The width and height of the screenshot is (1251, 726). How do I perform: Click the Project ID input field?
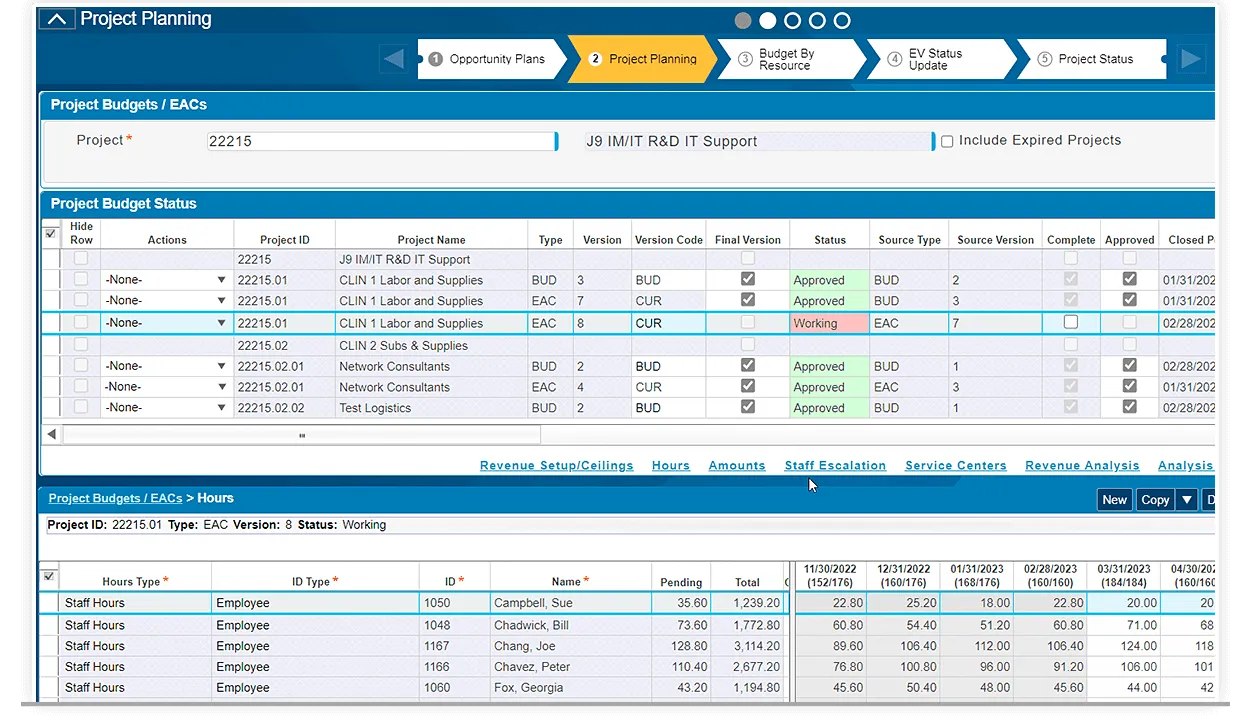point(380,142)
